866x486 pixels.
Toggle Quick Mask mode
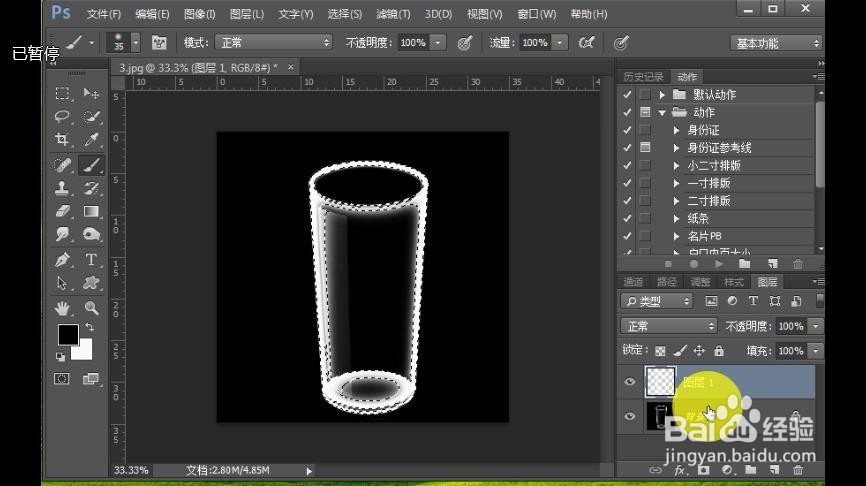tap(62, 379)
